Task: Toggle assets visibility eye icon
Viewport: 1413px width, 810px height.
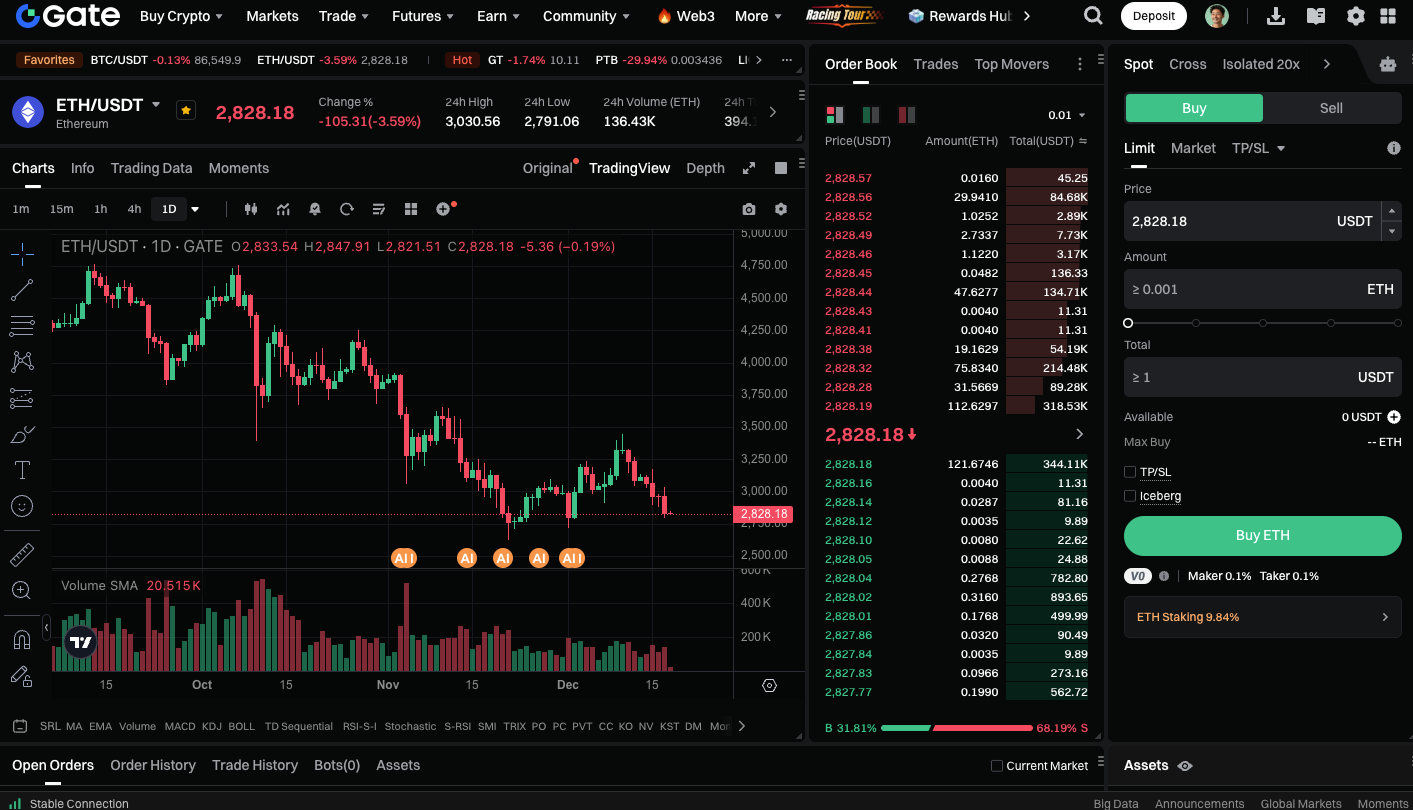Action: pos(1185,766)
